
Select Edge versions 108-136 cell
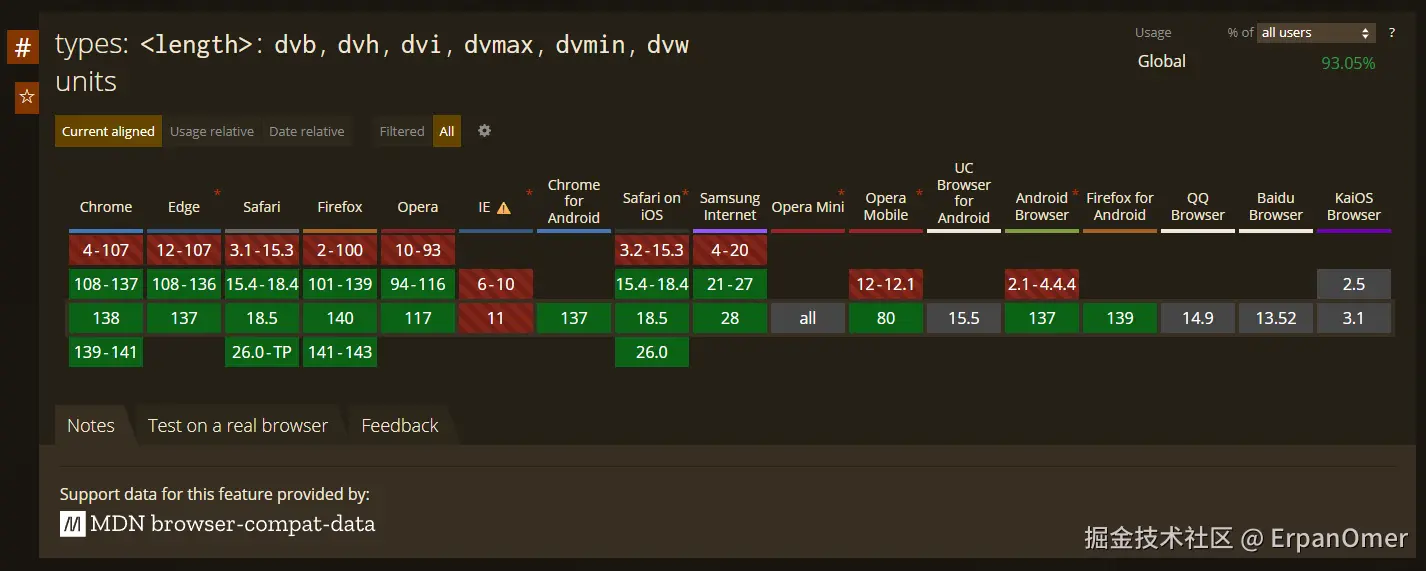click(184, 284)
